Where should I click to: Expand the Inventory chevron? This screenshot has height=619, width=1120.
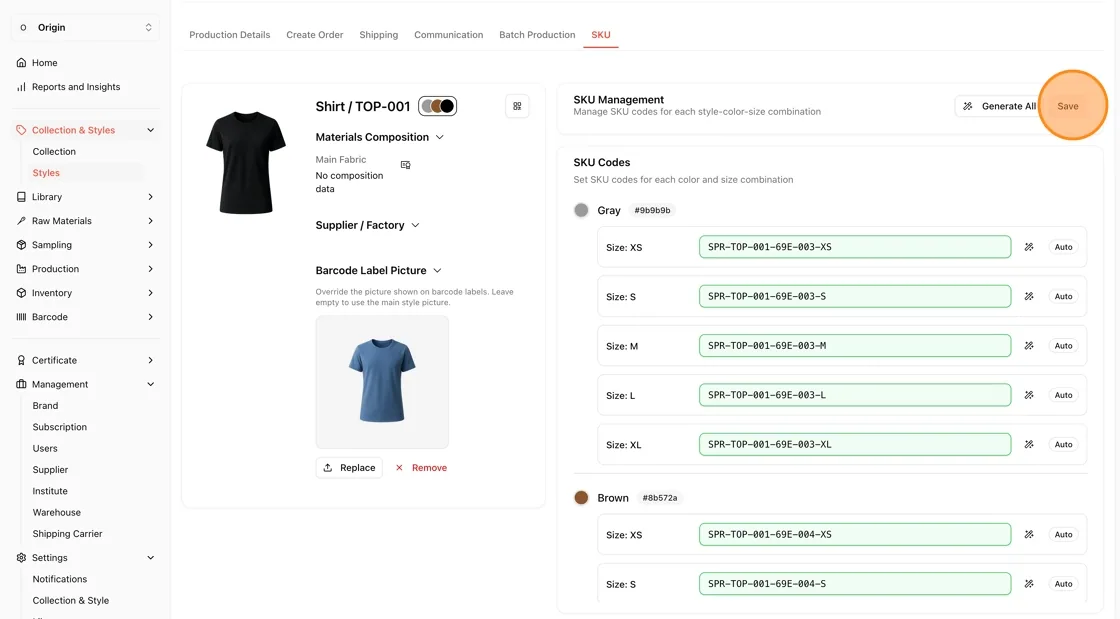[151, 293]
